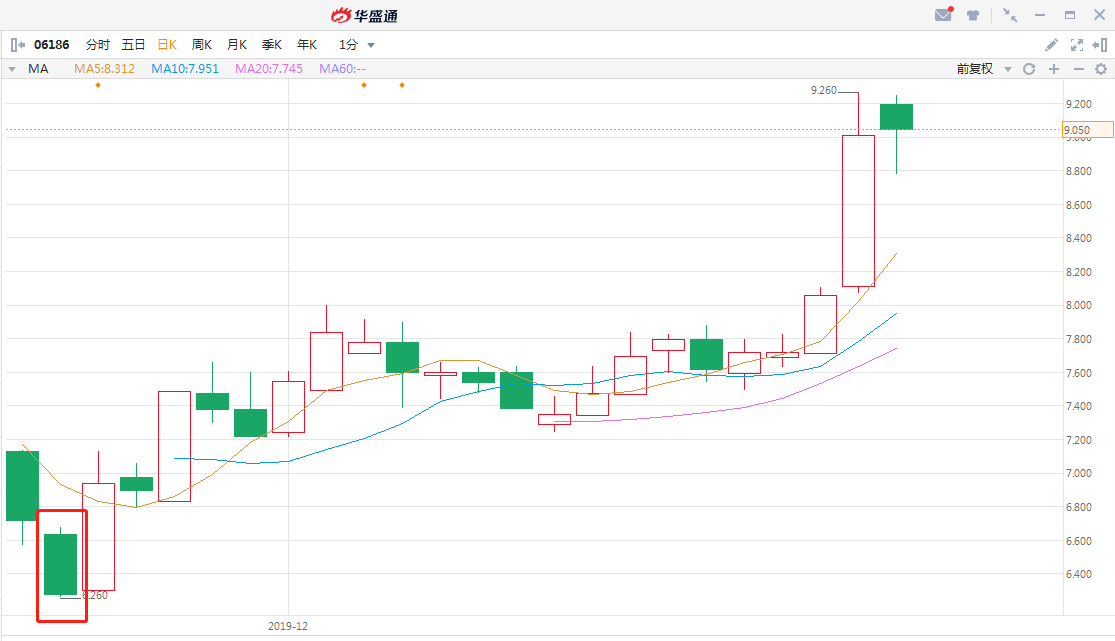Click the 9.050 current price marker
This screenshot has height=641, width=1115.
(1088, 130)
